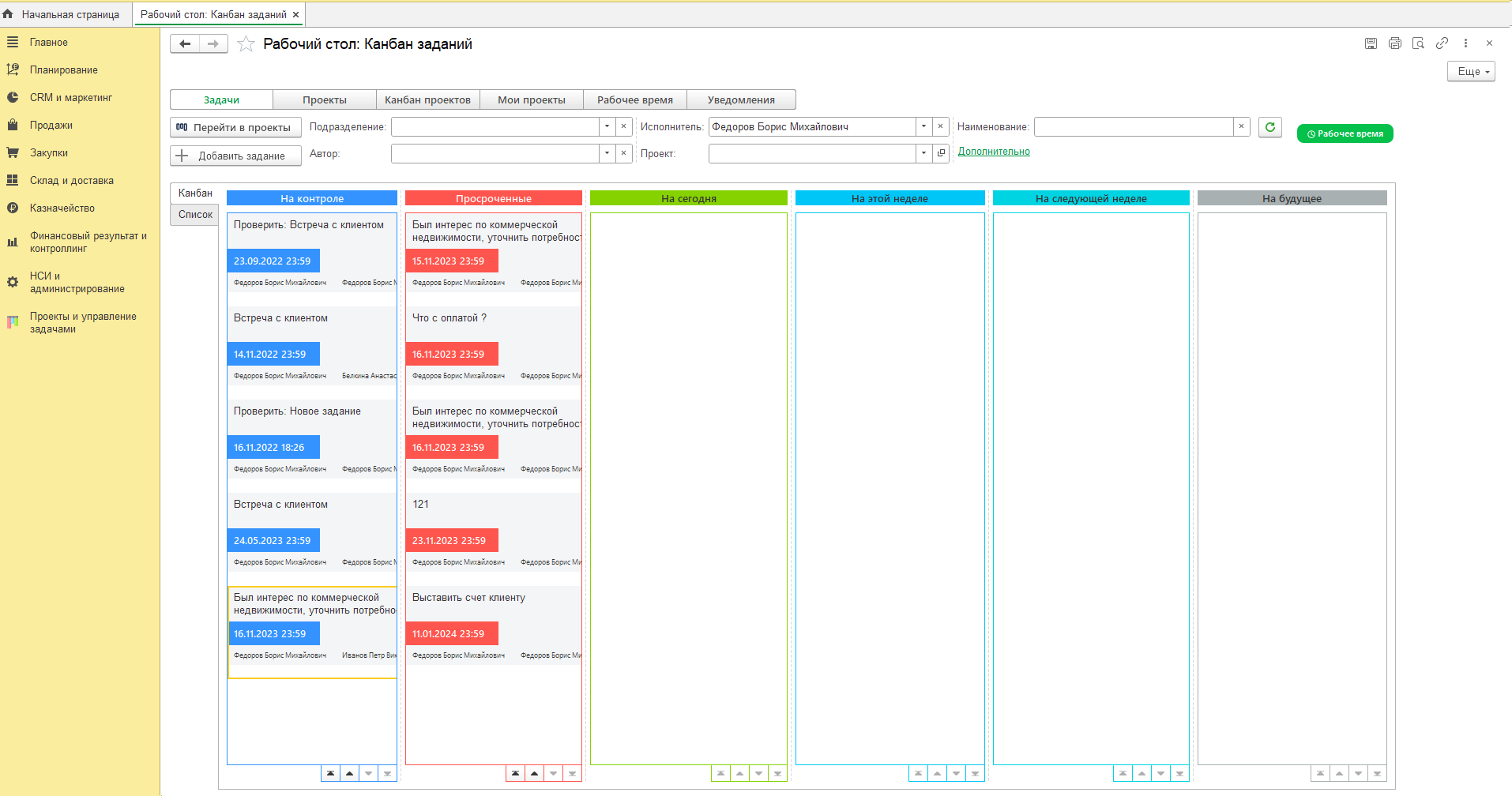
Task: Add page to favorites with star icon
Action: click(246, 44)
